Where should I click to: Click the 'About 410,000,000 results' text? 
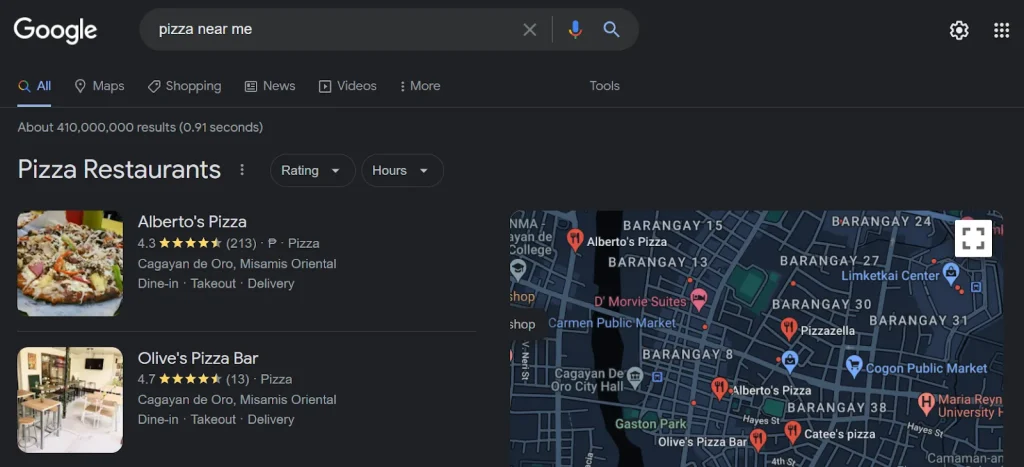[97, 127]
